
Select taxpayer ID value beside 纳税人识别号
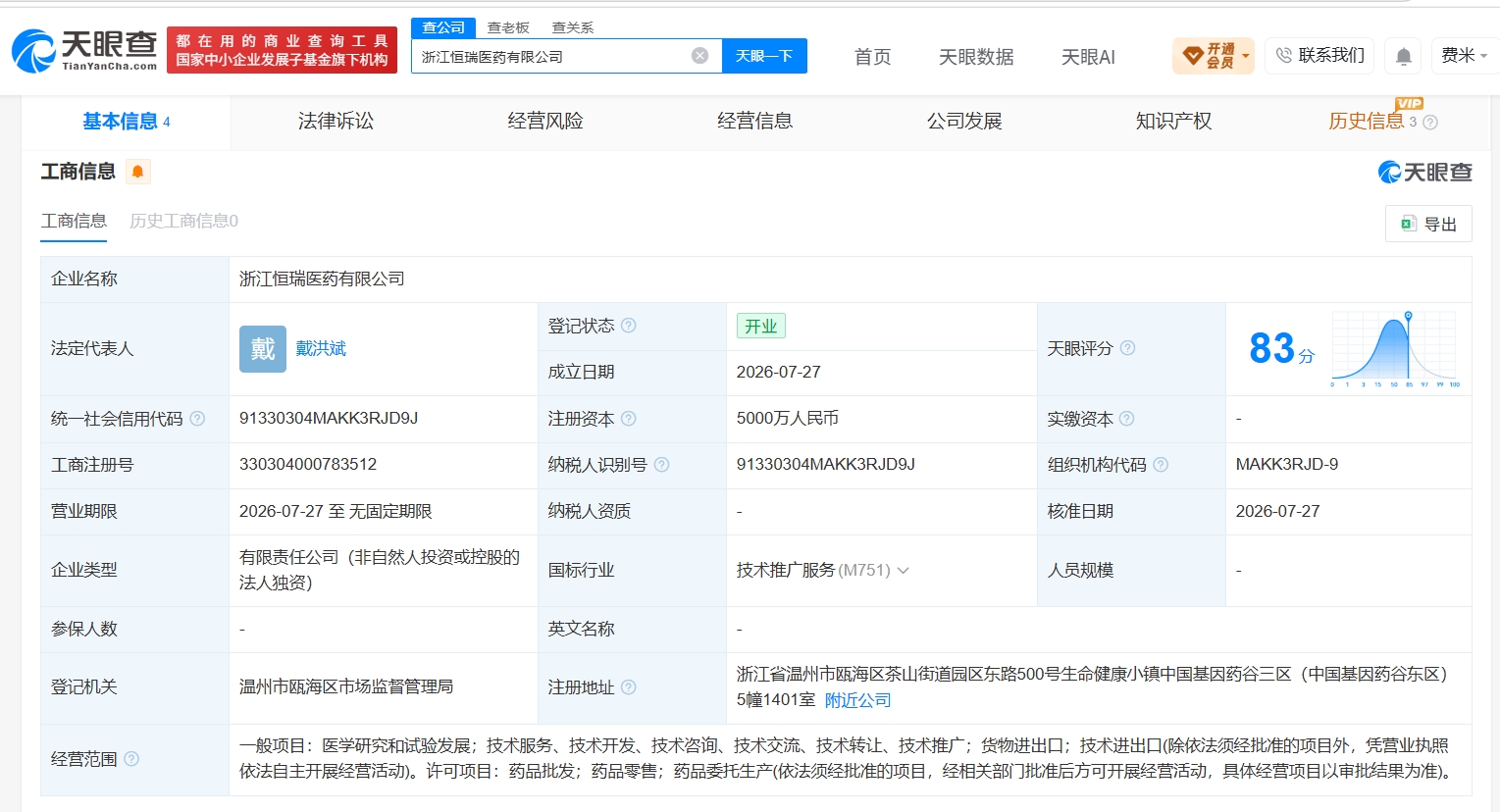tap(826, 465)
